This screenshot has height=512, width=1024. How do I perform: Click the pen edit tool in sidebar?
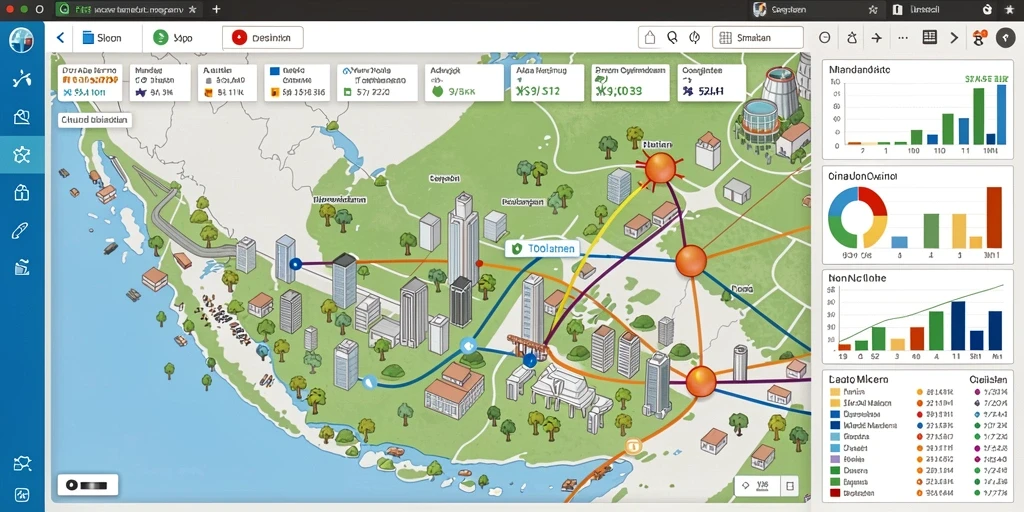point(22,230)
